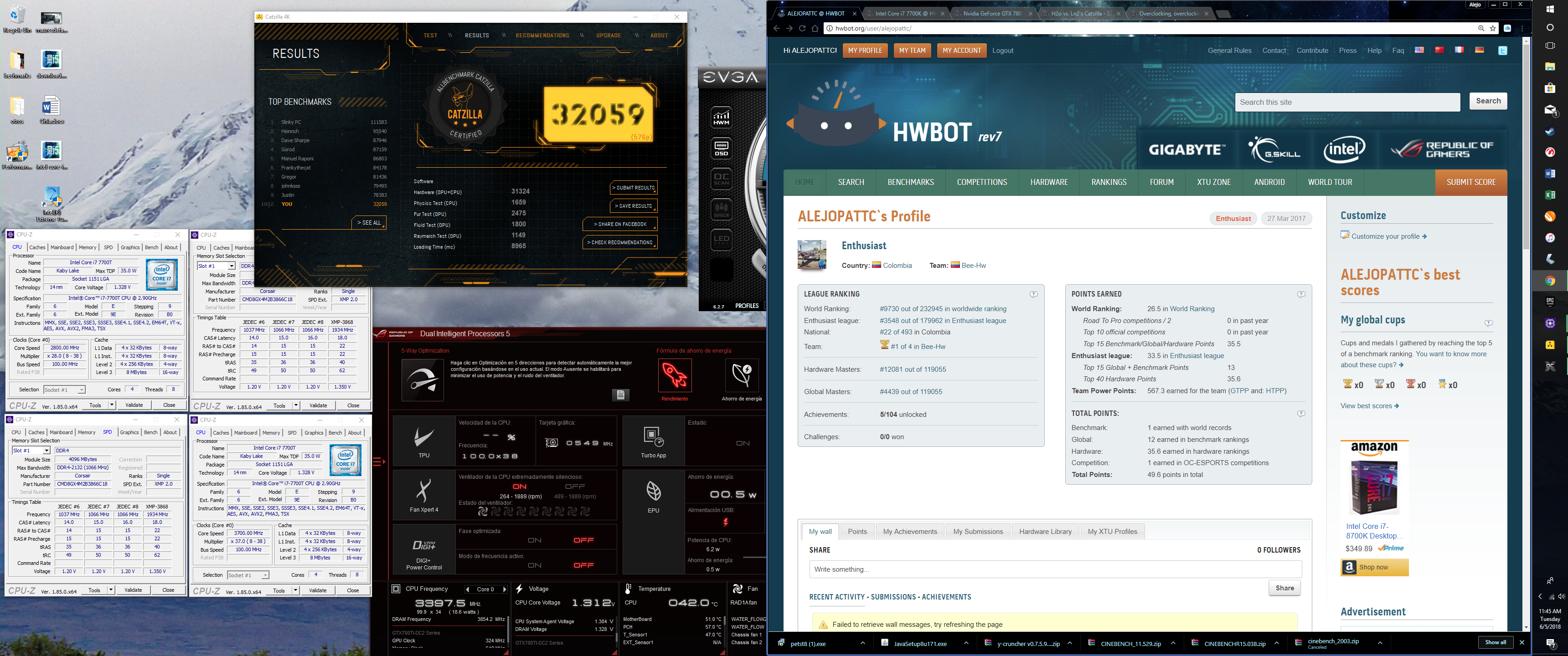
Task: Click SAVE RESULTS in Catzilla
Action: click(x=633, y=206)
